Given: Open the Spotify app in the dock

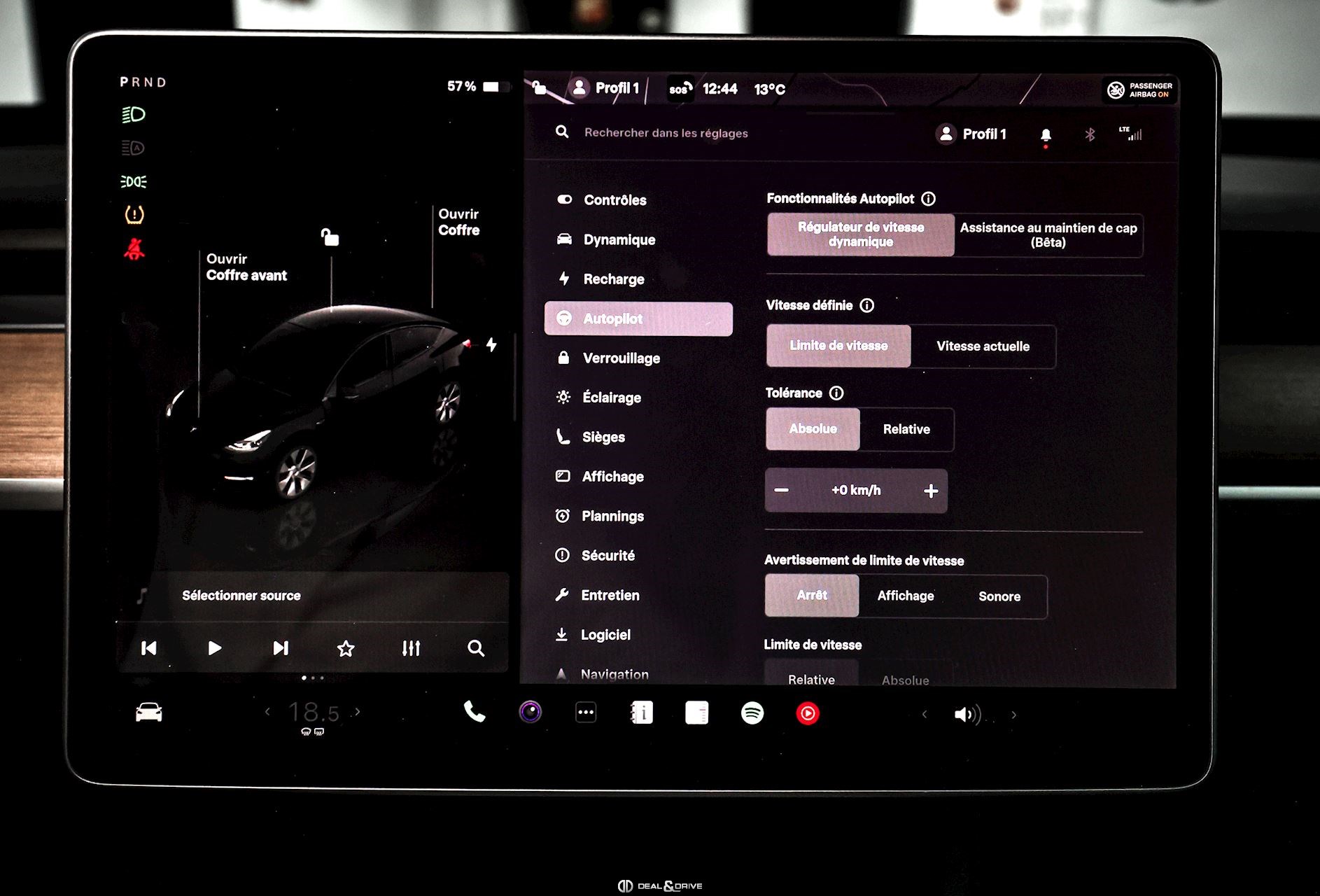Looking at the screenshot, I should [x=752, y=713].
